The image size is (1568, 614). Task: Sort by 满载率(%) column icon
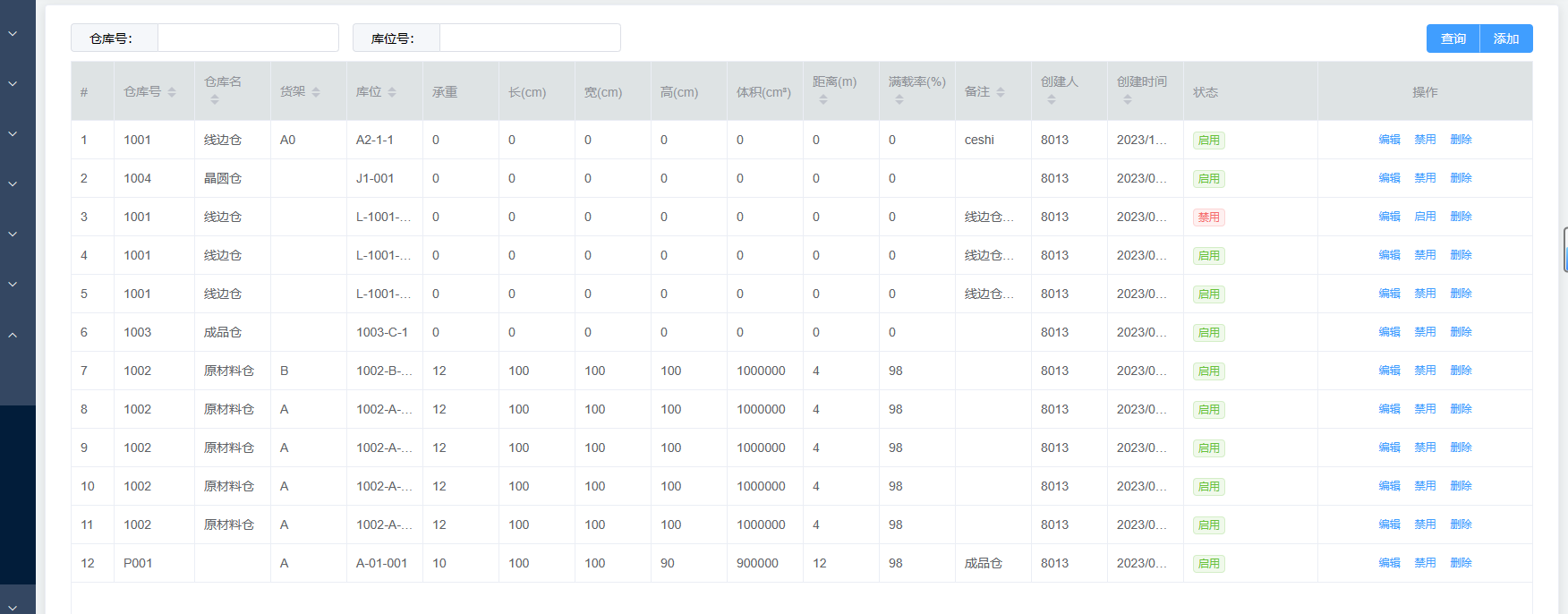pyautogui.click(x=899, y=99)
